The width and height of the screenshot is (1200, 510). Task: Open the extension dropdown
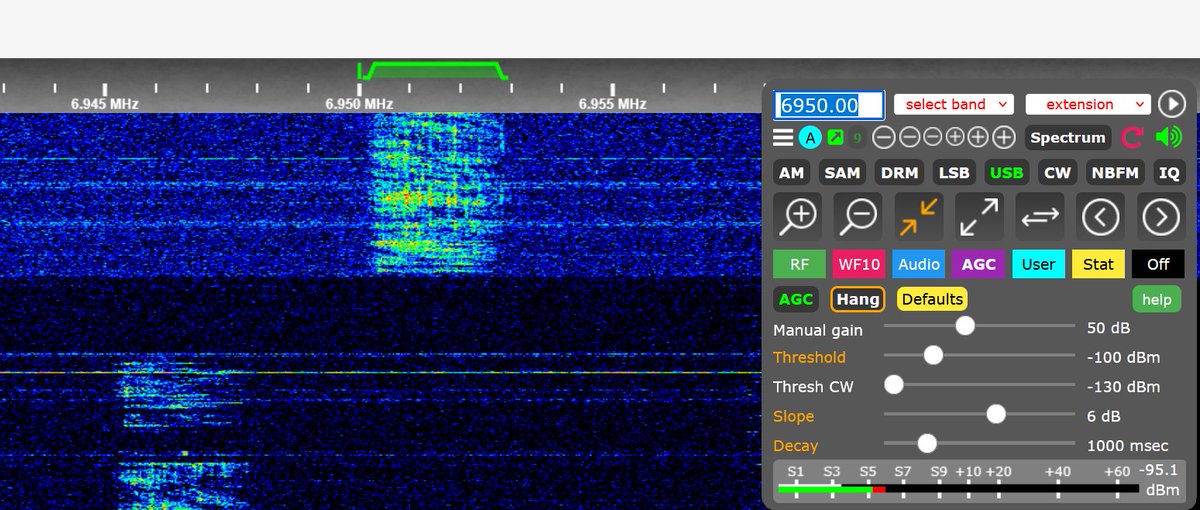pos(1088,104)
